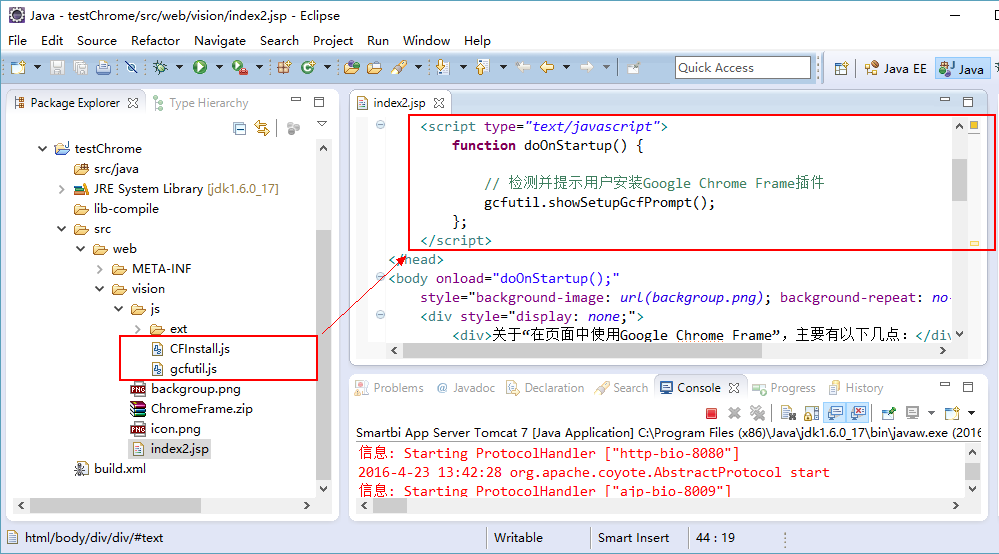Click the New wizard toolbar icon
The height and width of the screenshot is (554, 999).
(x=18, y=67)
